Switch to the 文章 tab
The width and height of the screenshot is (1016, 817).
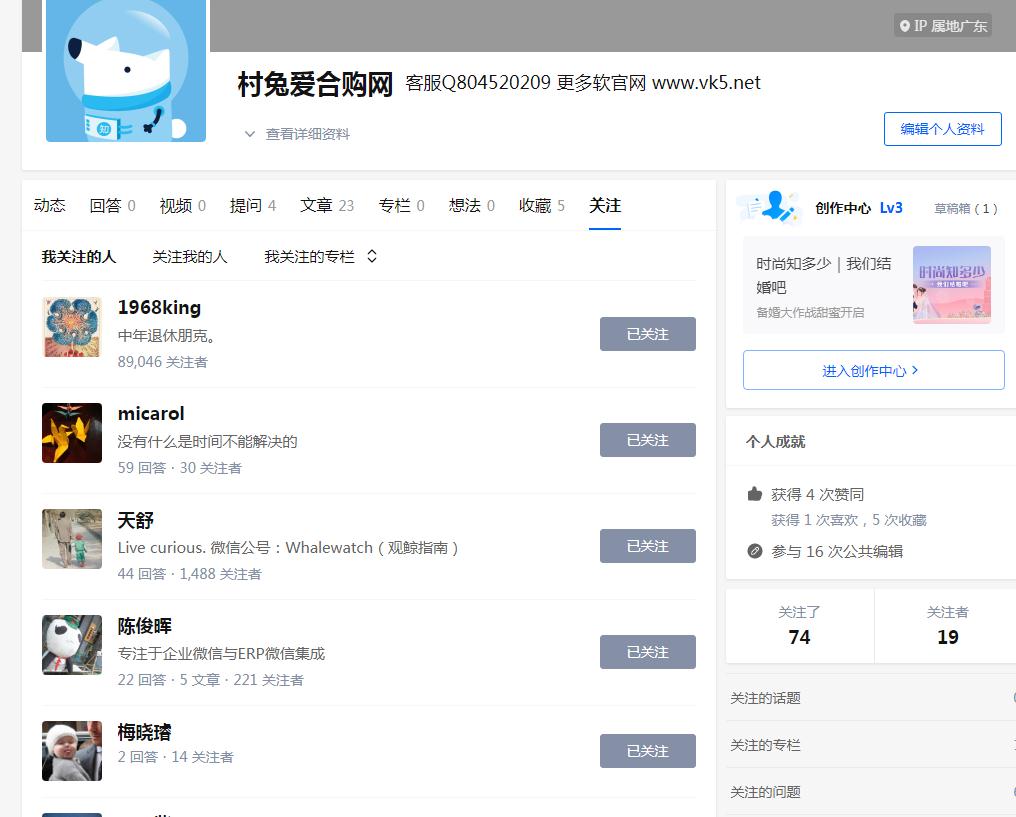tap(326, 205)
